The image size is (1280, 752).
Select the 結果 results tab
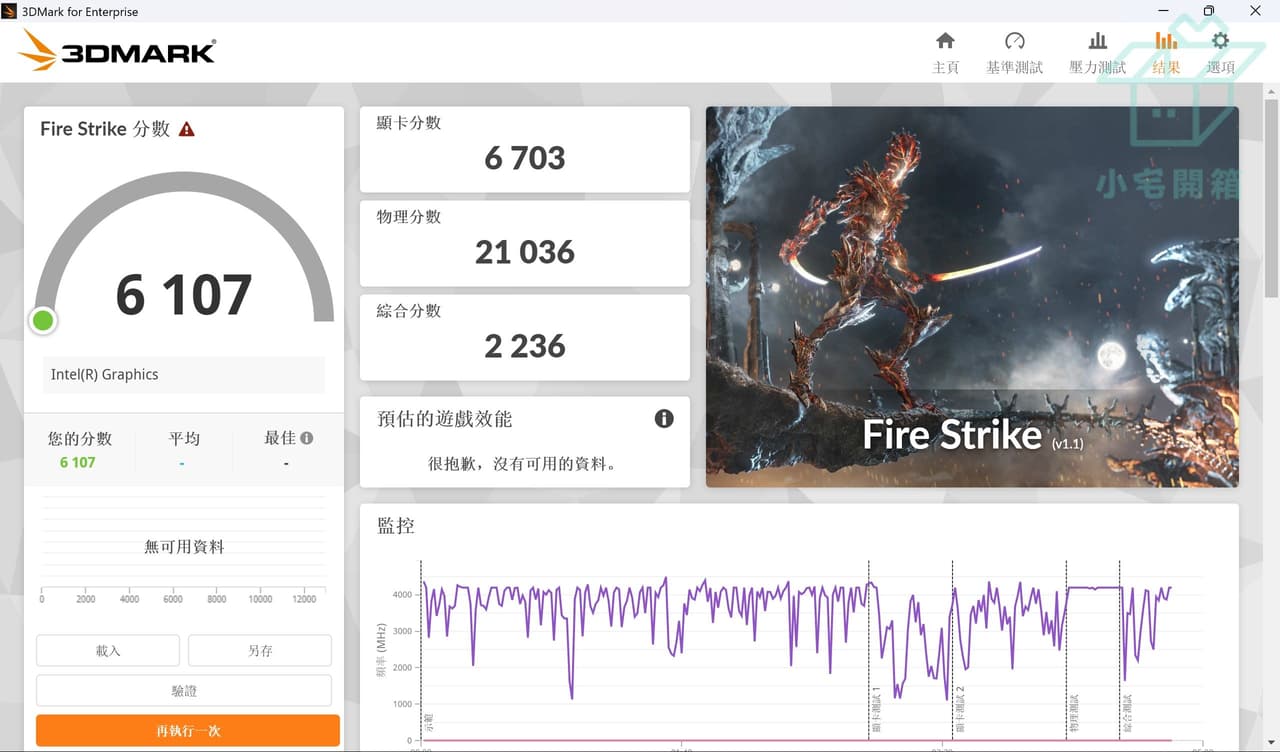pos(1166,53)
